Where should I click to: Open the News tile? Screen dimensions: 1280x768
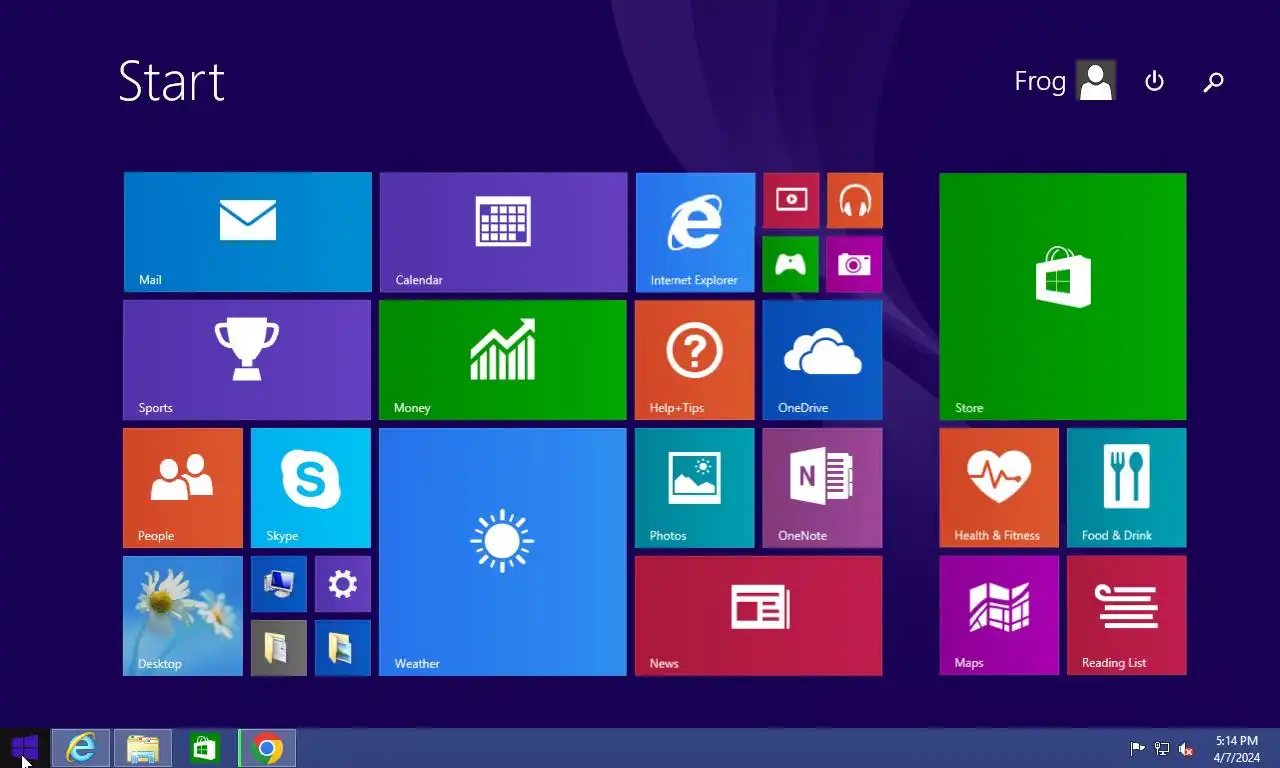point(759,616)
